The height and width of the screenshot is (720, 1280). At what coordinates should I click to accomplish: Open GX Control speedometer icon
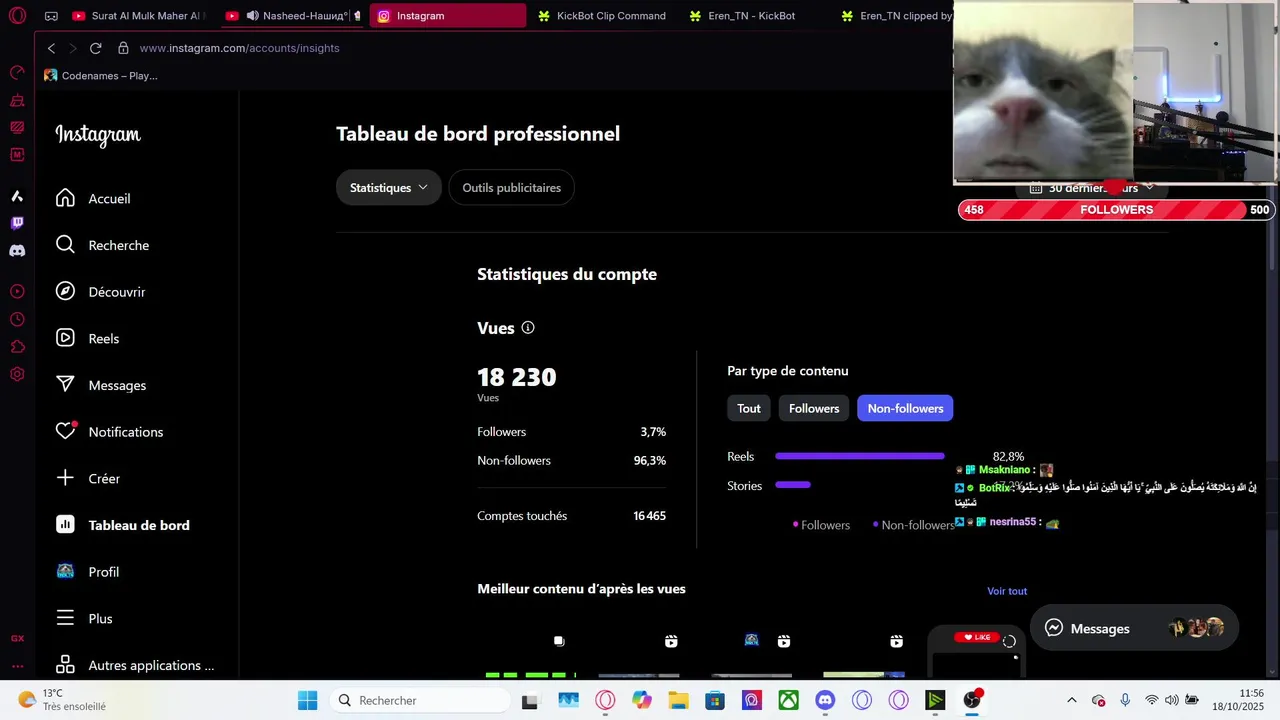pos(17,72)
